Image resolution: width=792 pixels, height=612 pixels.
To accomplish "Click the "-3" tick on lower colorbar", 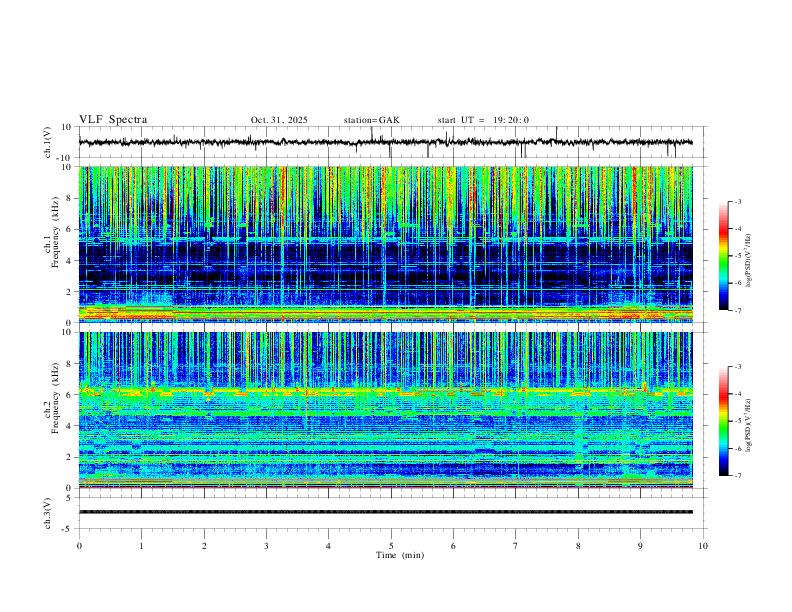I will click(x=737, y=367).
